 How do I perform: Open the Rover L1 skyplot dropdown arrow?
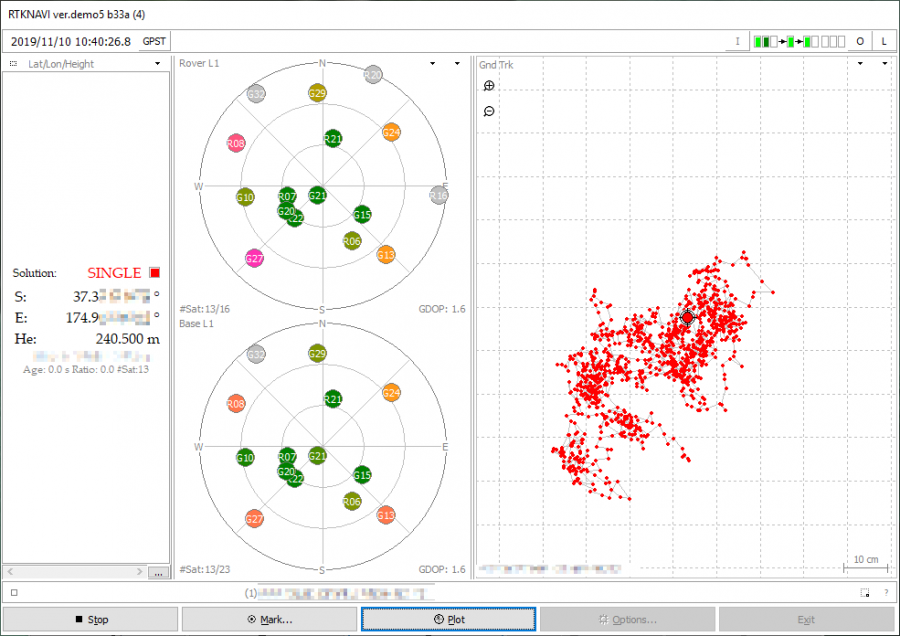coord(432,64)
